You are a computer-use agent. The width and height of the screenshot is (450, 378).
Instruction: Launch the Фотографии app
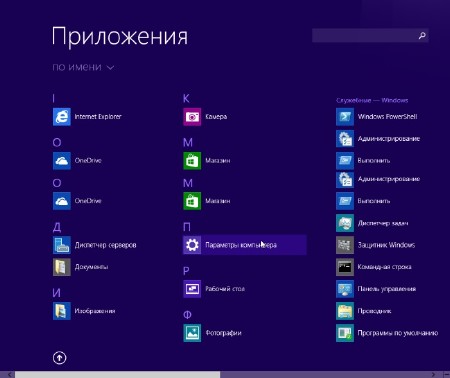point(212,333)
